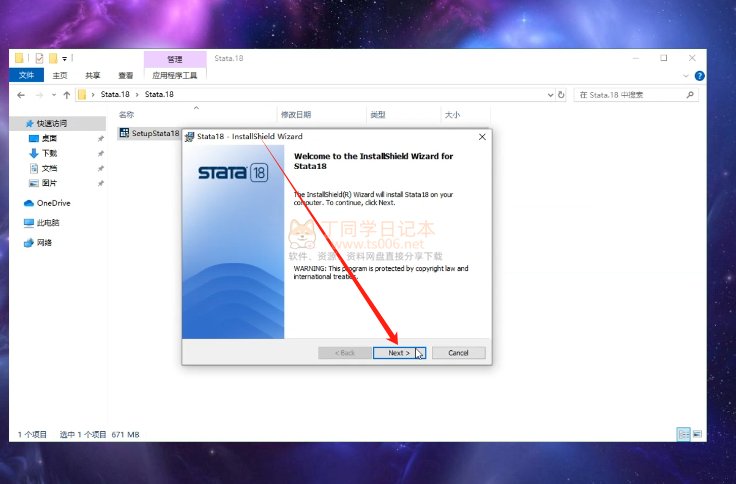Switch to the 主页 ribbon tab
Screen dimensions: 736x484
point(60,75)
